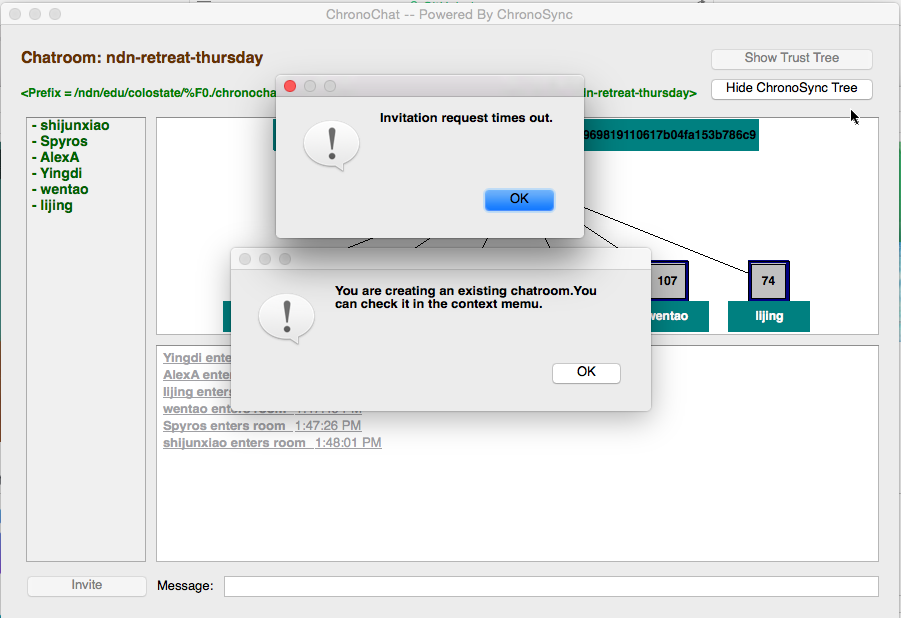Close the invitation timeout dialog with red button
Image resolution: width=901 pixels, height=618 pixels.
click(x=290, y=86)
